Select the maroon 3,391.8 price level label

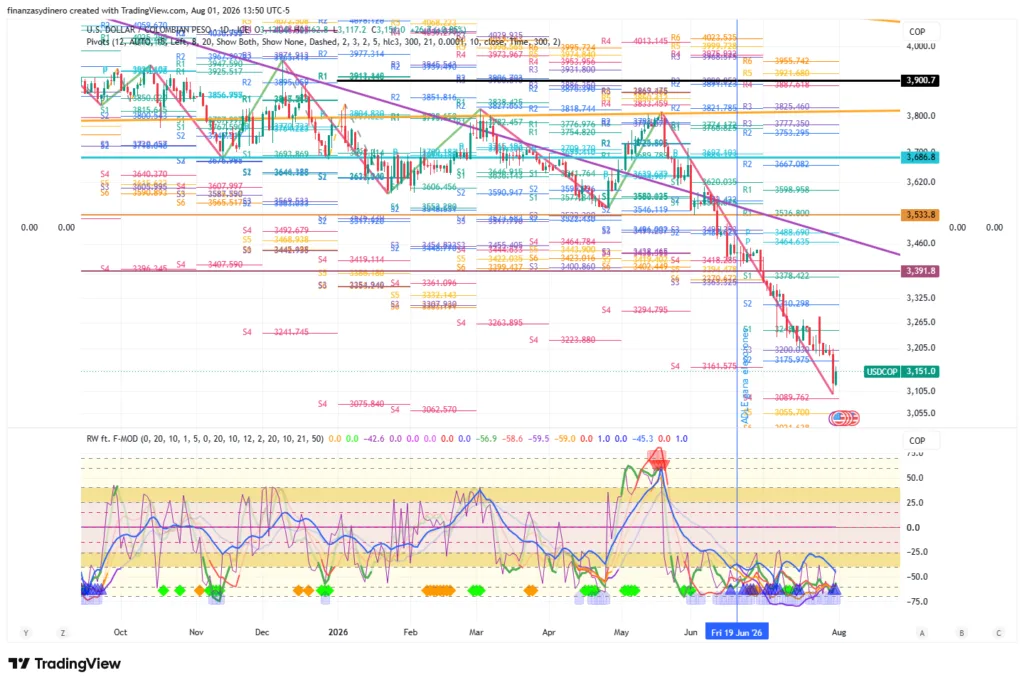tap(920, 271)
